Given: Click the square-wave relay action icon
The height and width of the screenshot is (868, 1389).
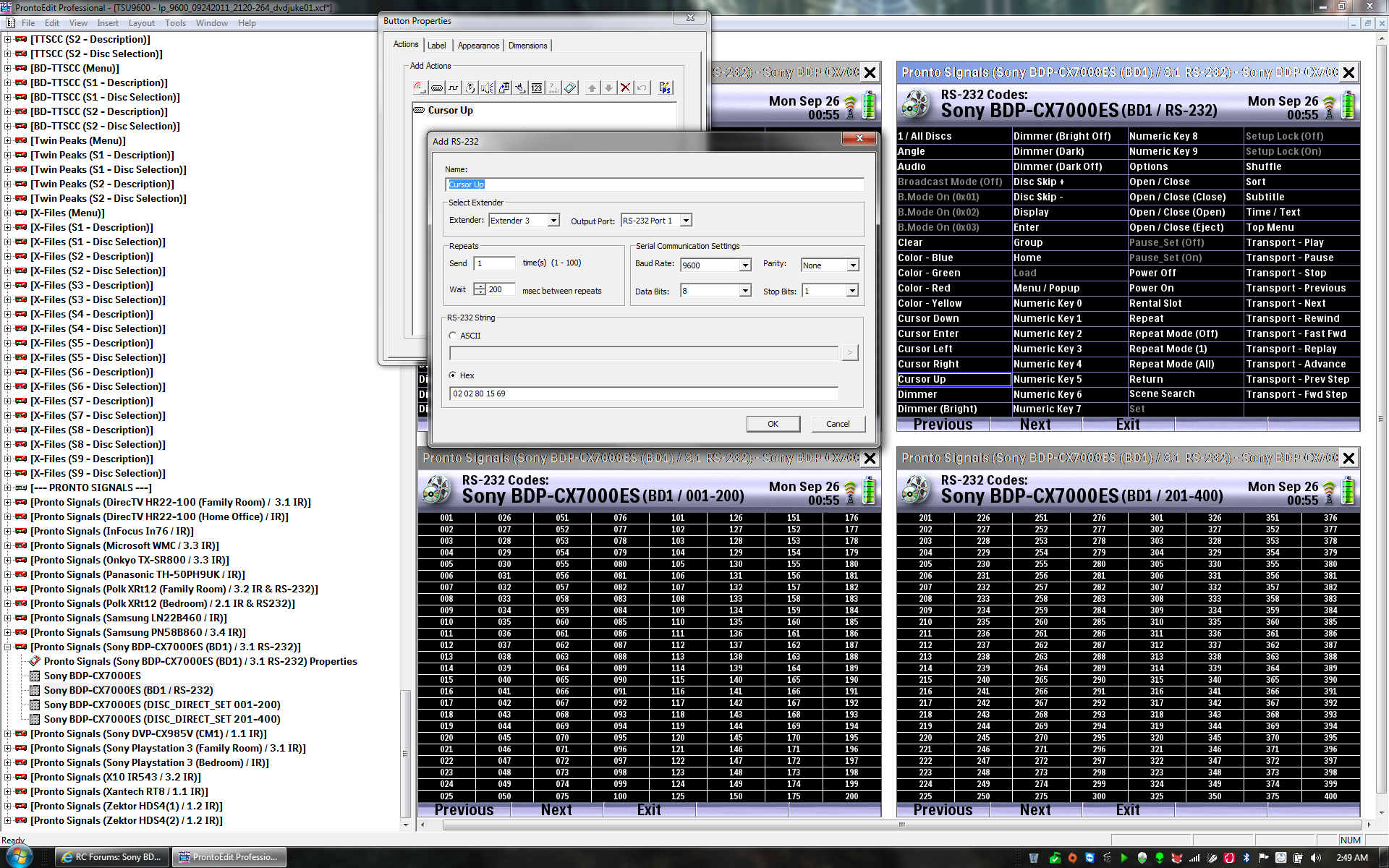Looking at the screenshot, I should coord(453,88).
